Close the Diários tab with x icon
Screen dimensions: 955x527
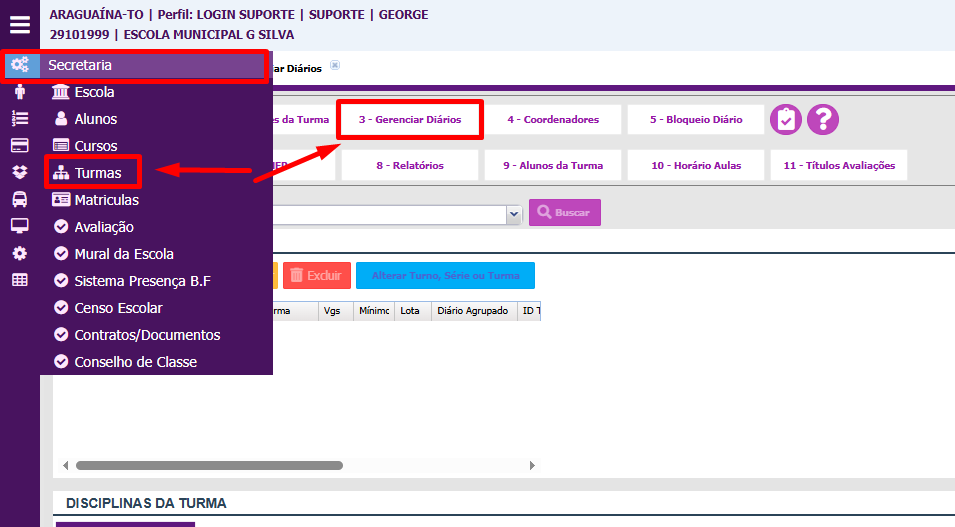tap(335, 66)
